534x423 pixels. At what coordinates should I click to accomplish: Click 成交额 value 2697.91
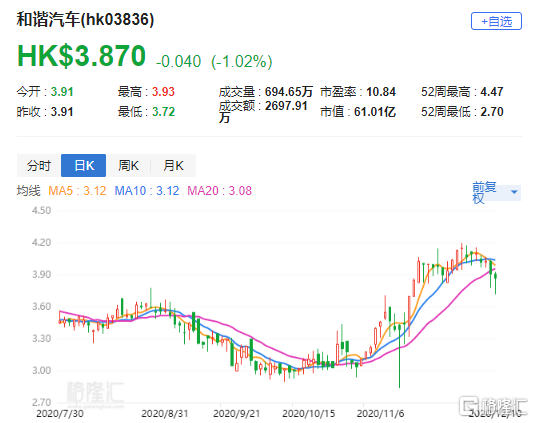click(286, 106)
